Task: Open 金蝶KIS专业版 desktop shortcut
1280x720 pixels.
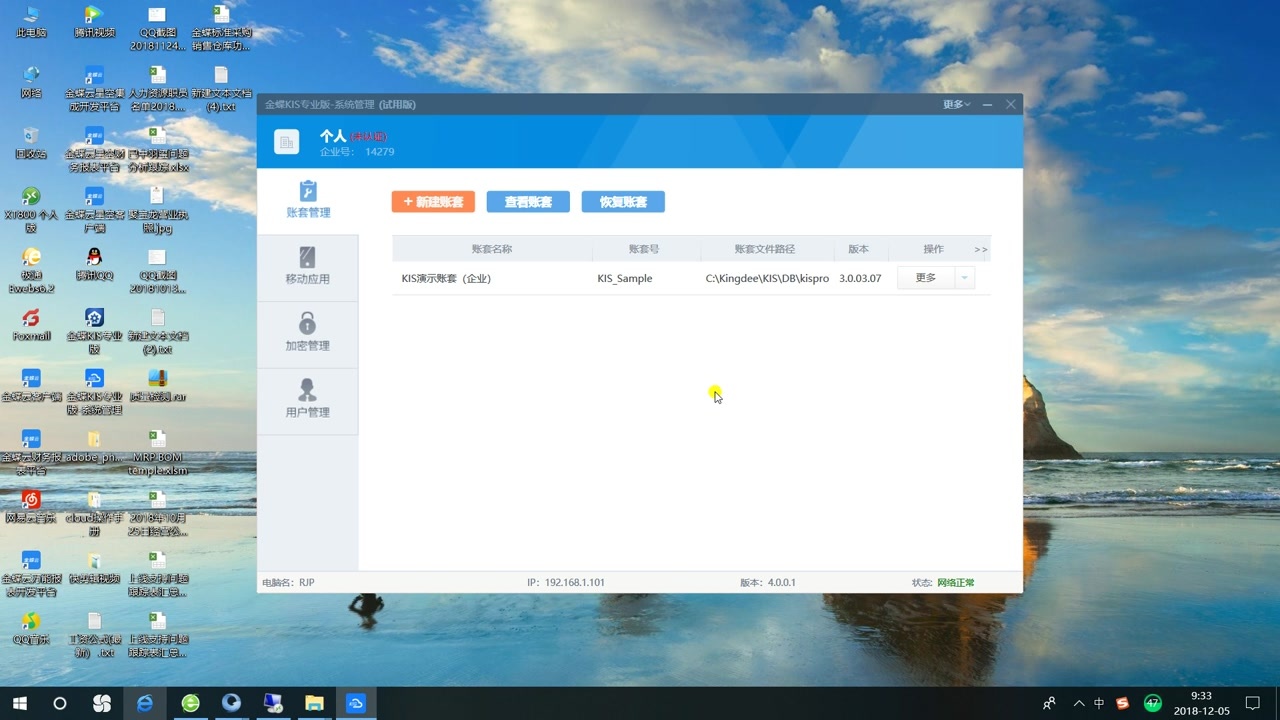Action: (94, 330)
